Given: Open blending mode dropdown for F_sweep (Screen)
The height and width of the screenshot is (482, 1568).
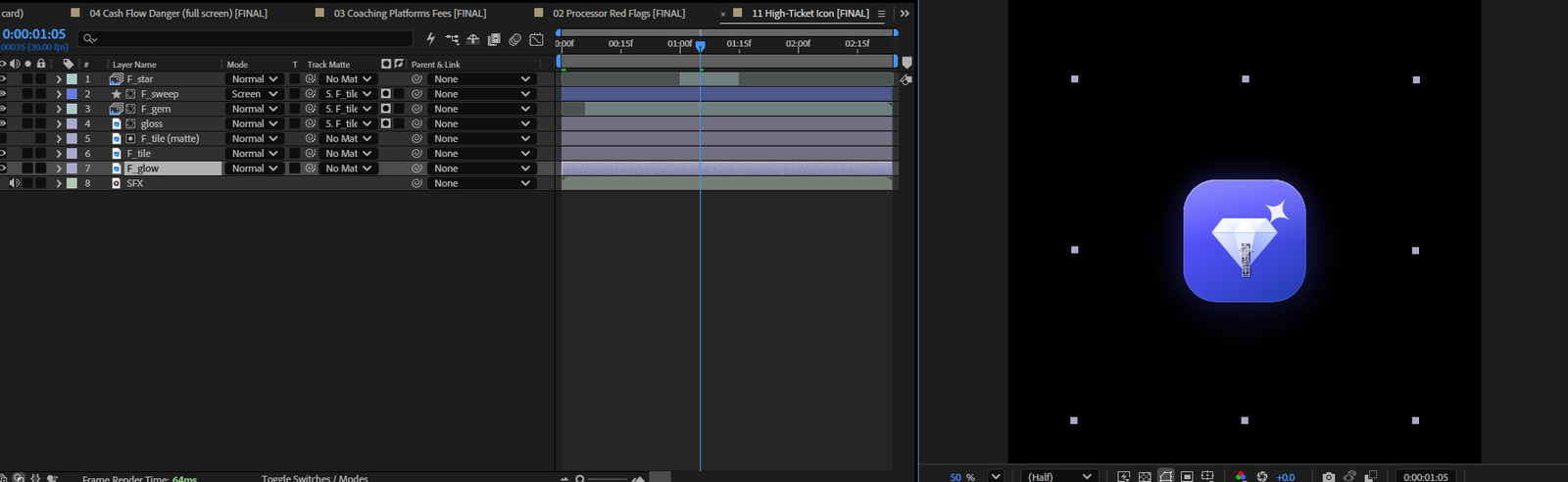Looking at the screenshot, I should pyautogui.click(x=254, y=94).
